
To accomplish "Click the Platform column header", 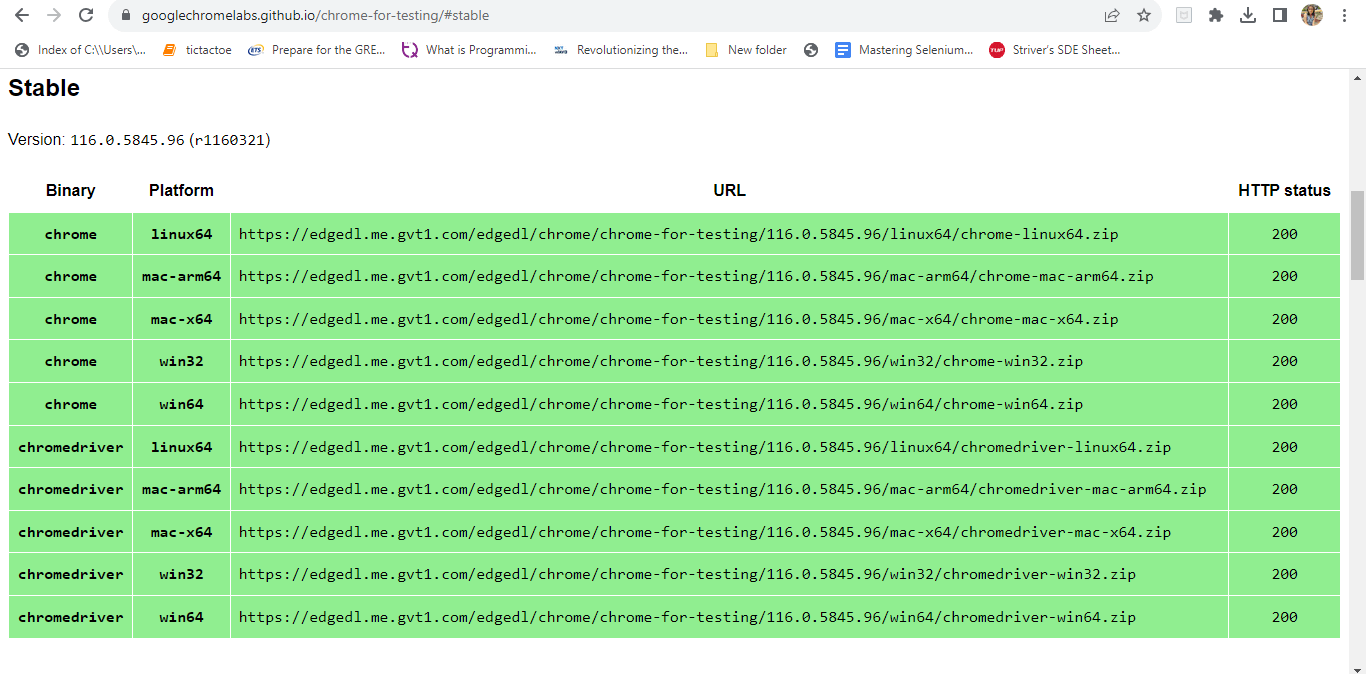I will [181, 190].
